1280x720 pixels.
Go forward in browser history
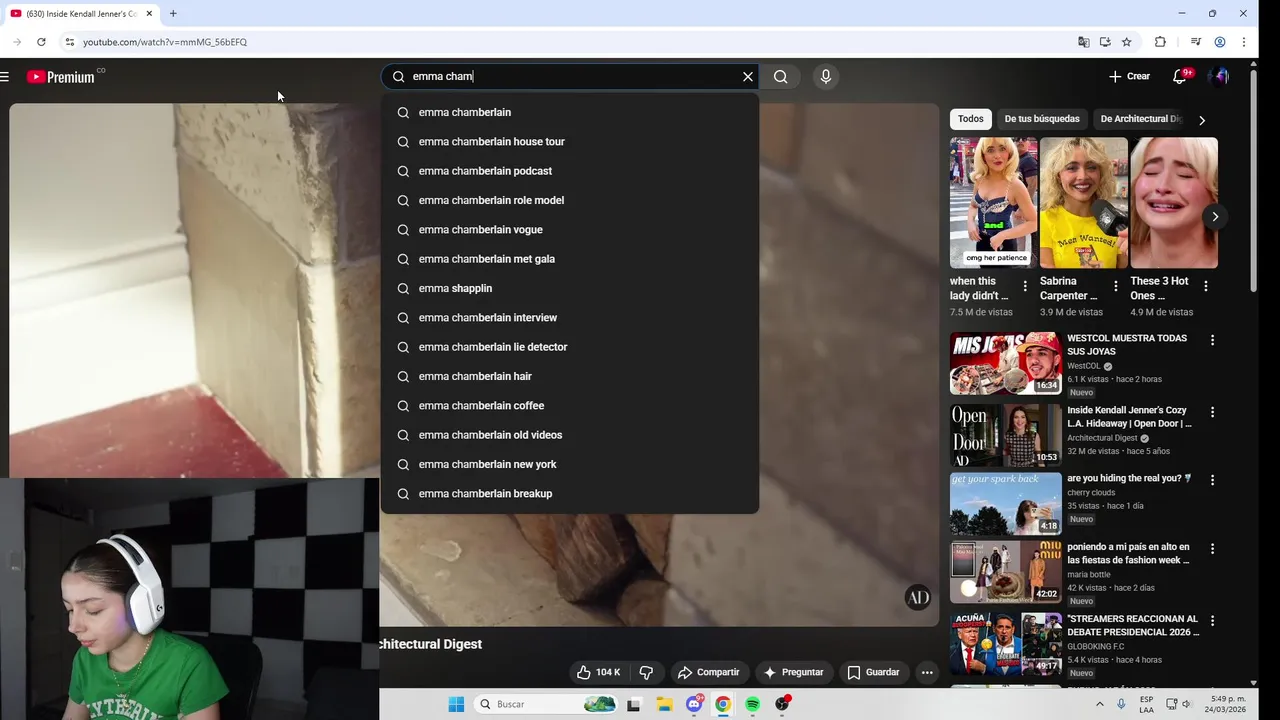tap(16, 42)
